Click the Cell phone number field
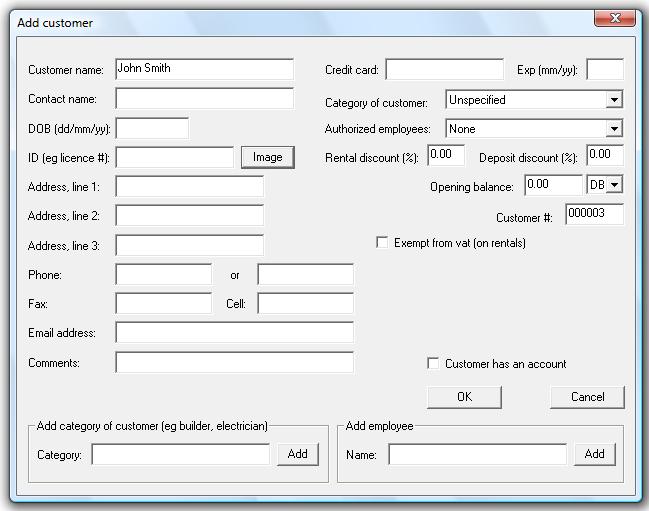This screenshot has width=649, height=511. click(x=305, y=304)
